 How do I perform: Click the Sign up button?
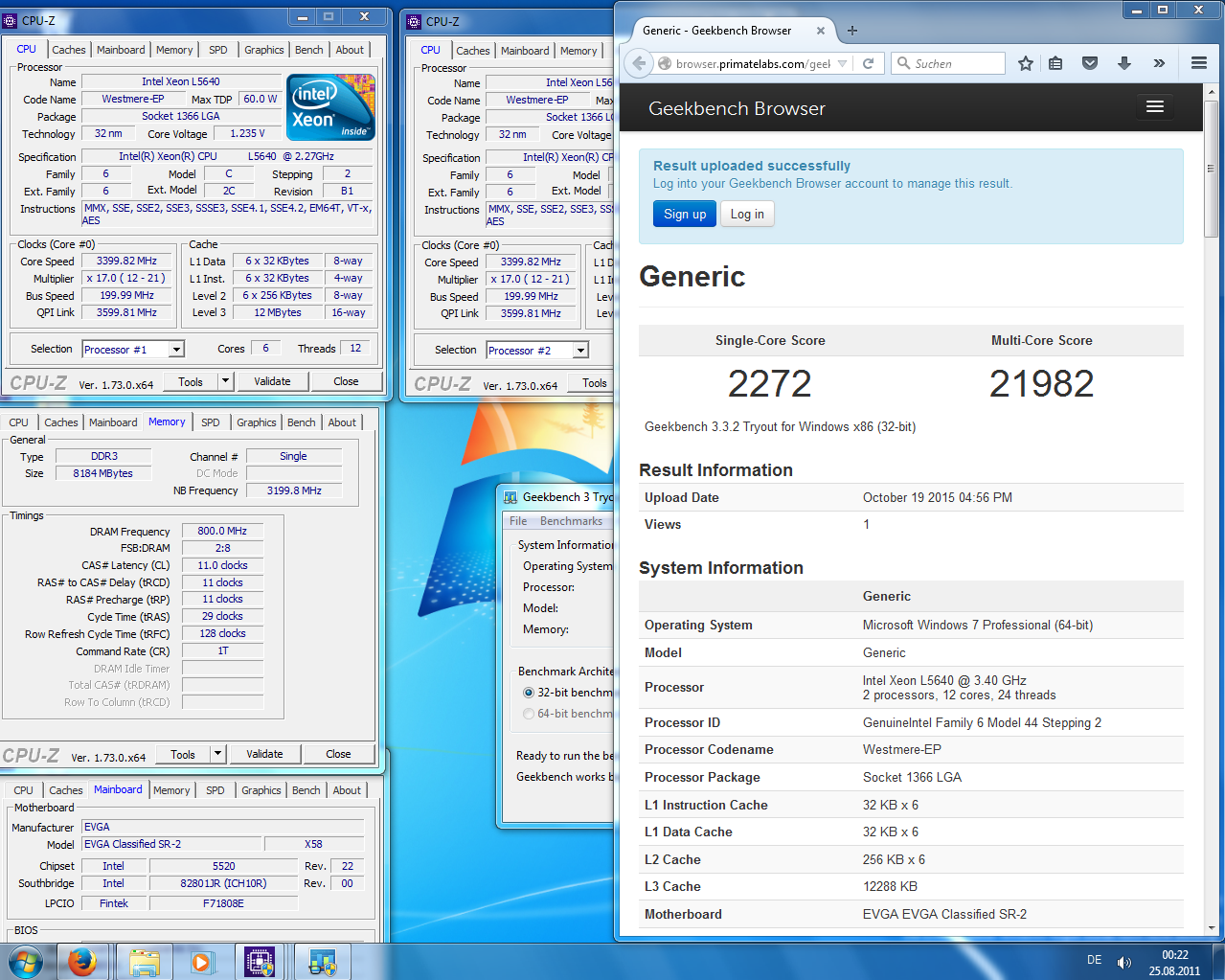(685, 214)
